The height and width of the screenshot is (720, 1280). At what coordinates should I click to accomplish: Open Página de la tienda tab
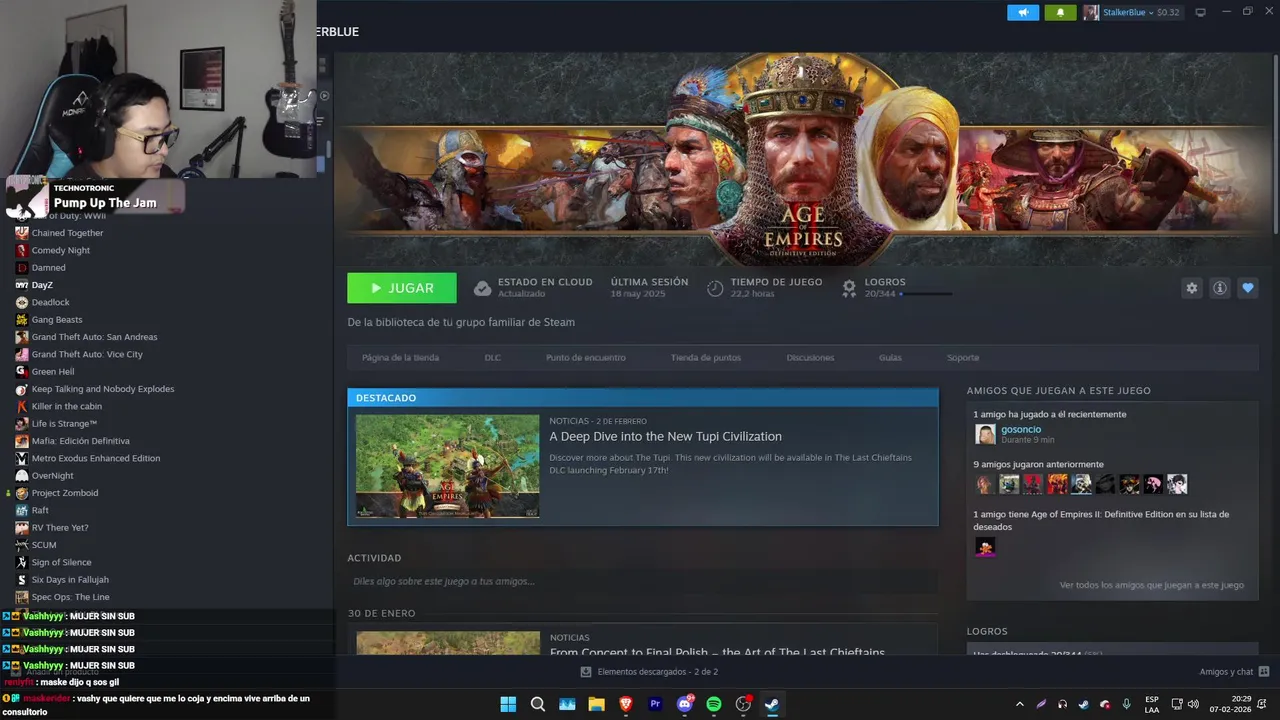(400, 358)
